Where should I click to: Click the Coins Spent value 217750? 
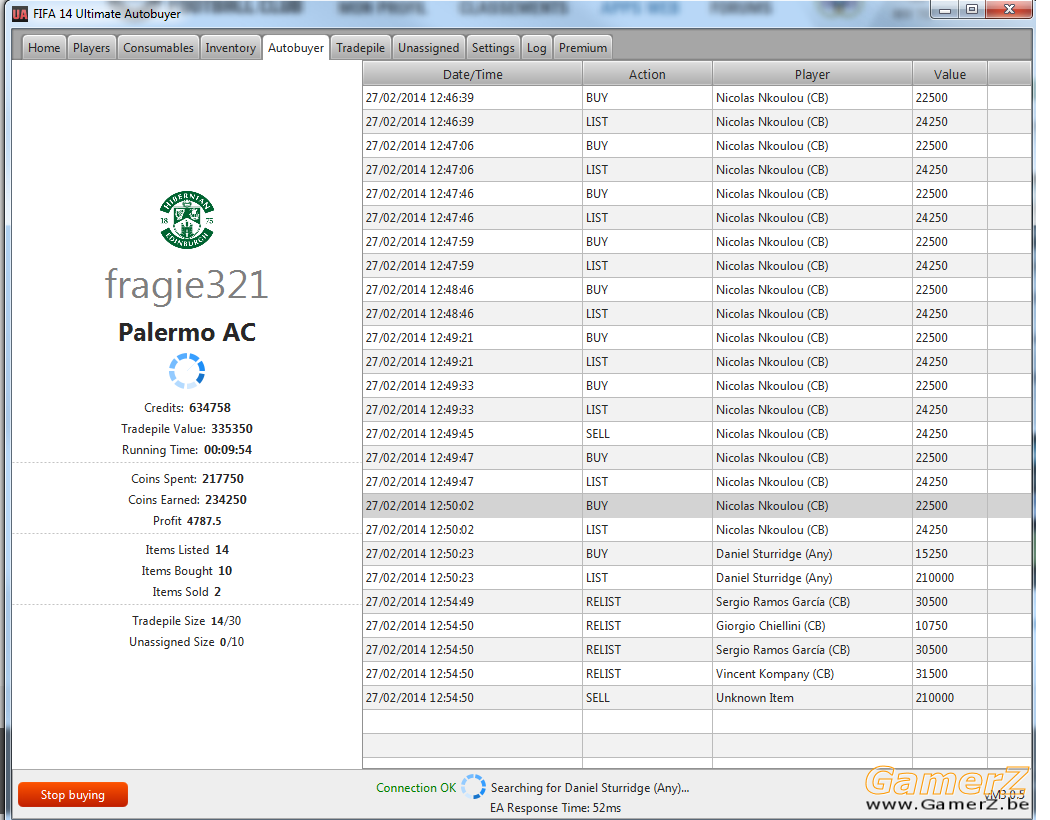point(223,479)
